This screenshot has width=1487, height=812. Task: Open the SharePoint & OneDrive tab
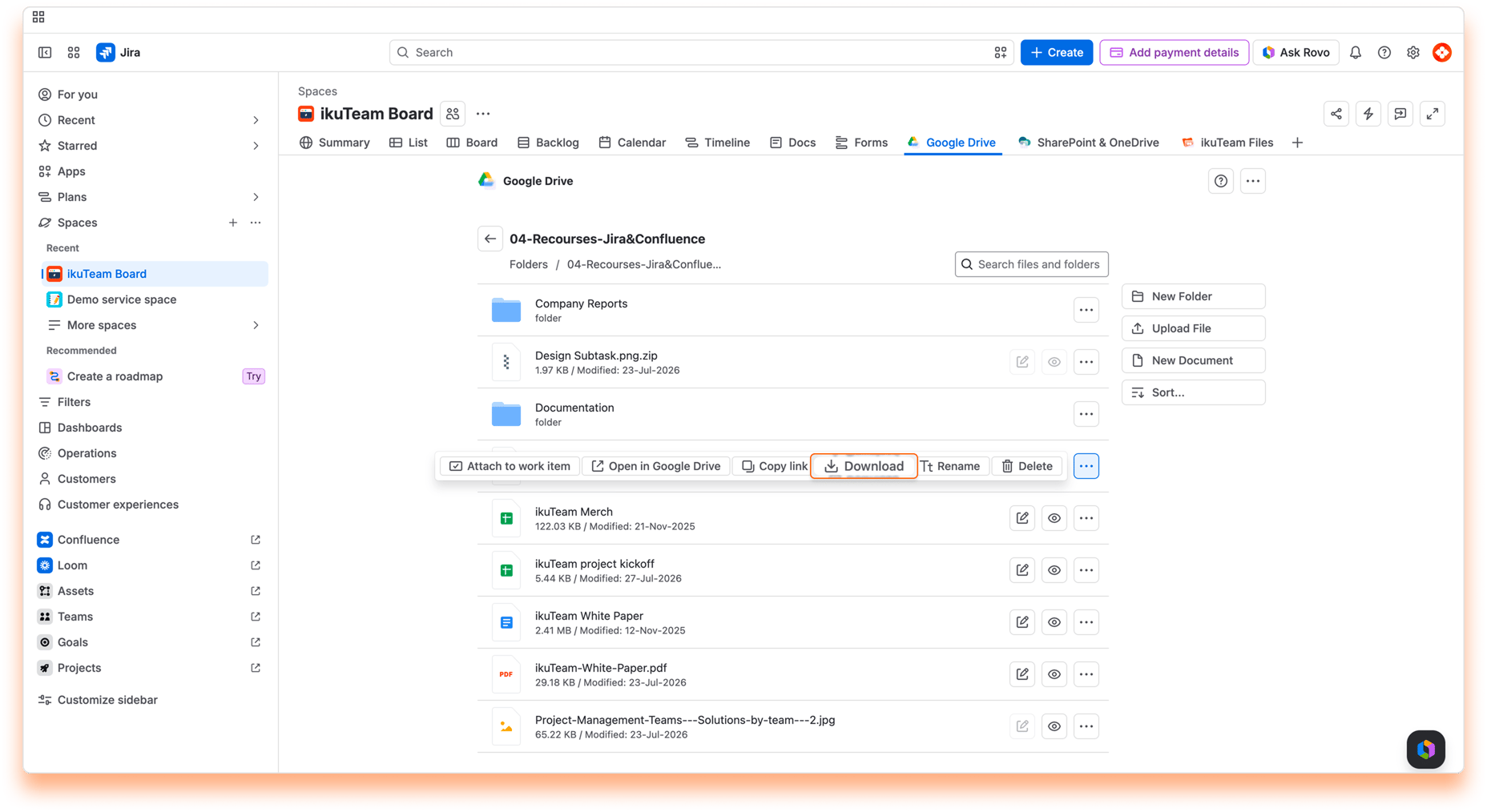point(1088,143)
